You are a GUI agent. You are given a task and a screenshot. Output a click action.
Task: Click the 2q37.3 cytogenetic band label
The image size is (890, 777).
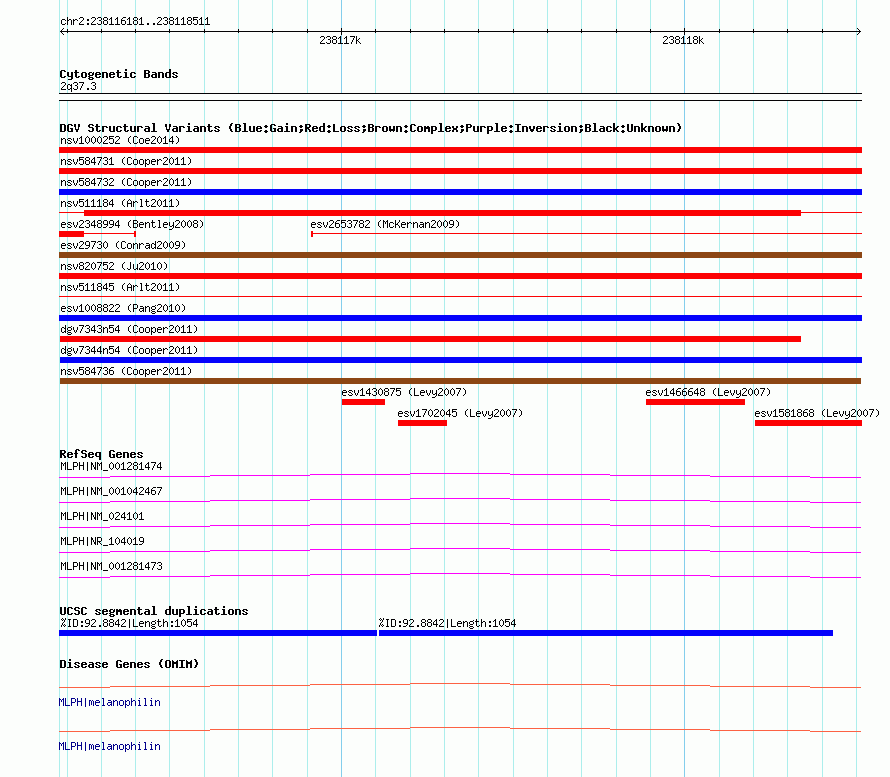click(78, 86)
